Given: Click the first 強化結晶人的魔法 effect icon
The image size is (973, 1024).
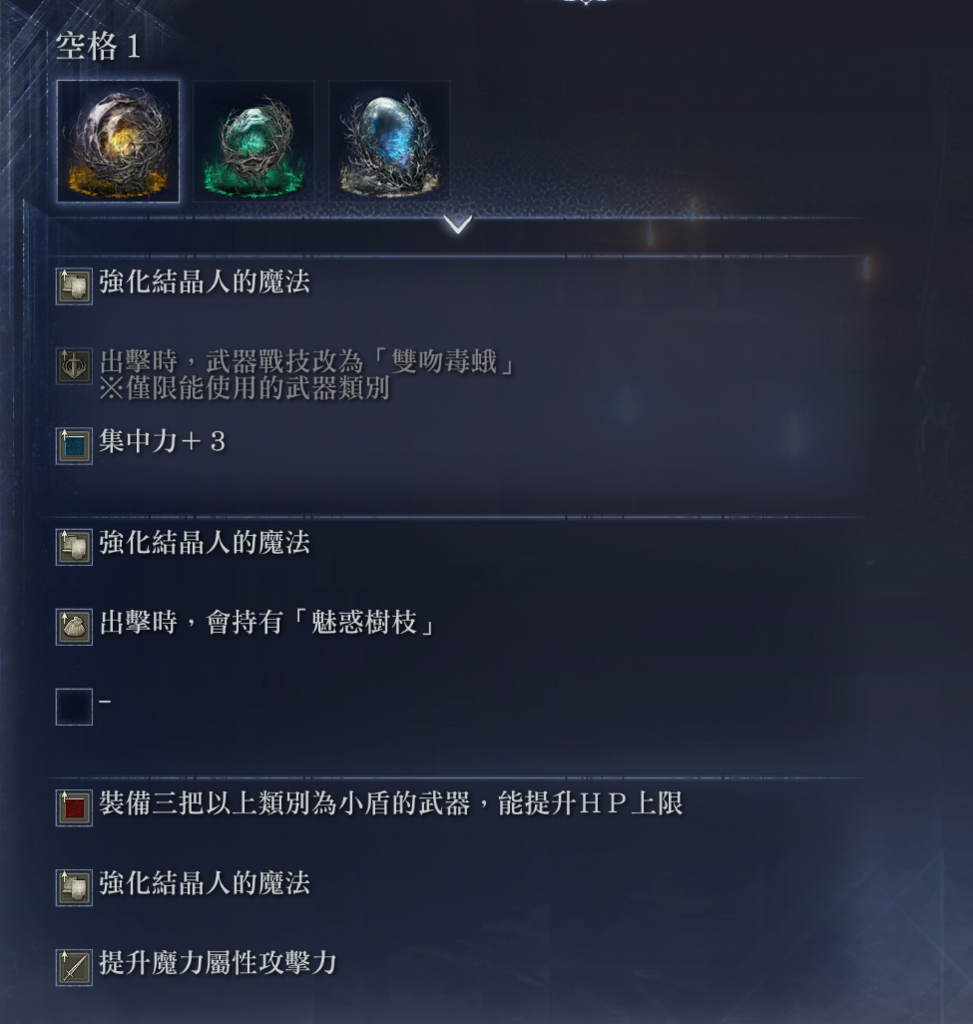Looking at the screenshot, I should [74, 286].
